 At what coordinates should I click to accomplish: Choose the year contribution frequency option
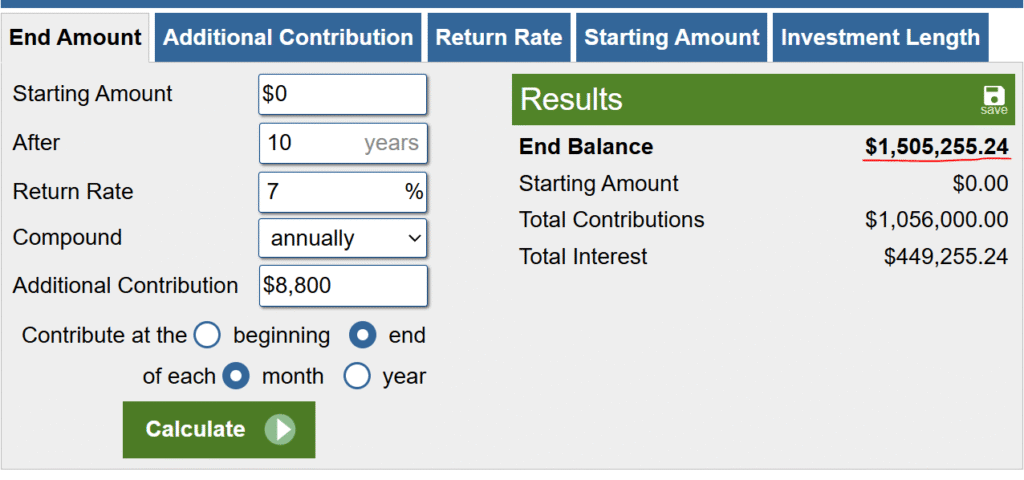357,377
